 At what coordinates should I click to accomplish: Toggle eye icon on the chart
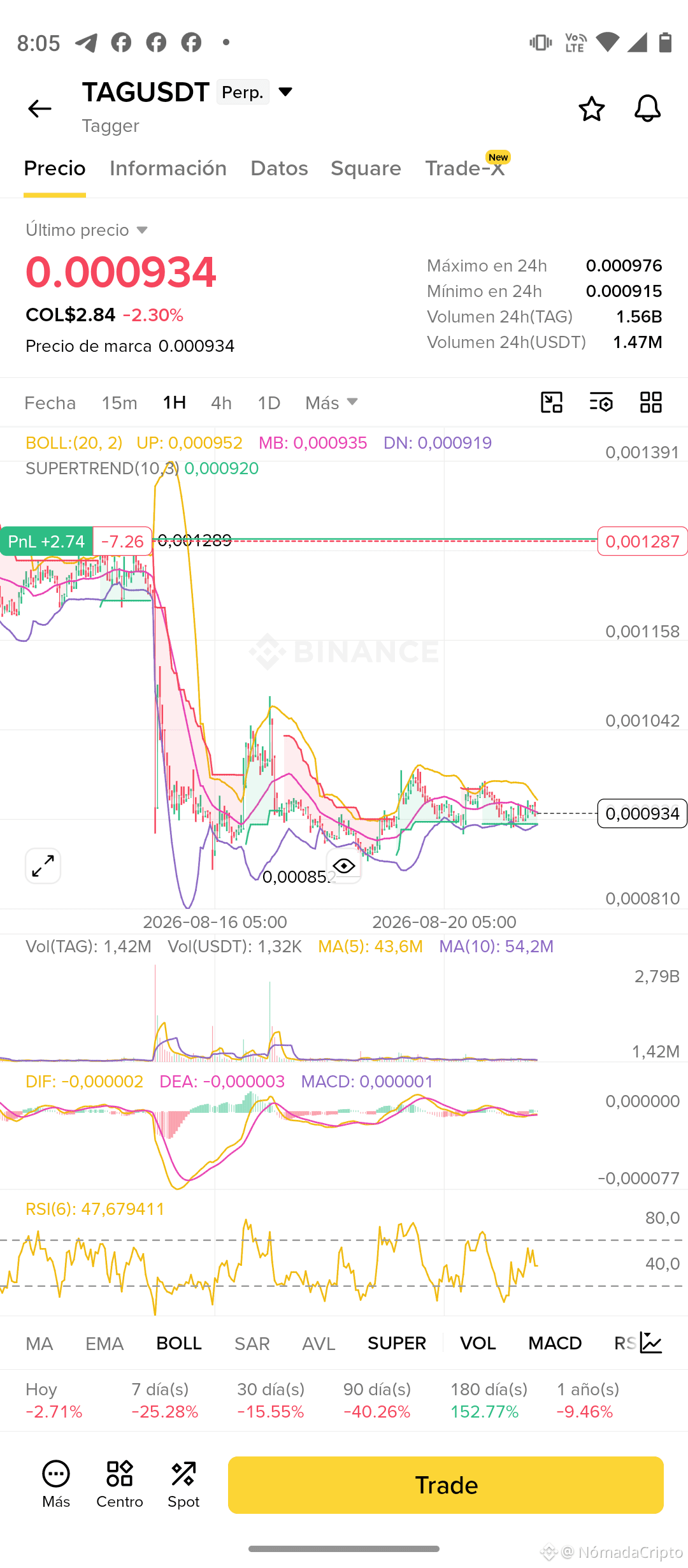[344, 866]
